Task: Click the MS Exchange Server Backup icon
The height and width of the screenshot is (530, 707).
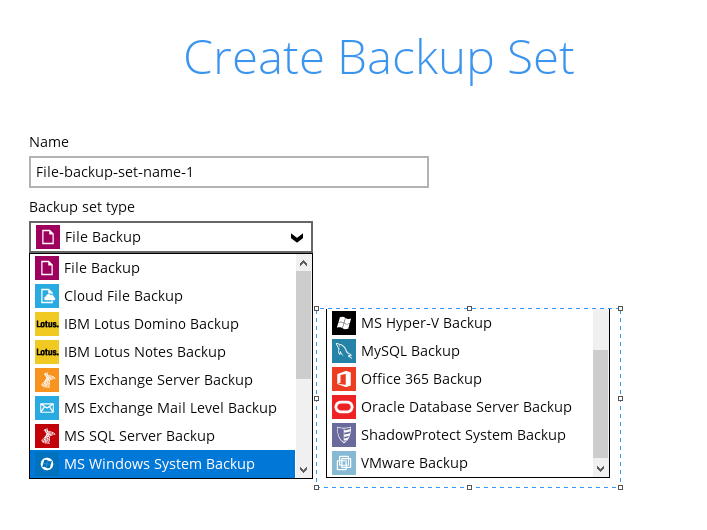Action: click(x=47, y=380)
